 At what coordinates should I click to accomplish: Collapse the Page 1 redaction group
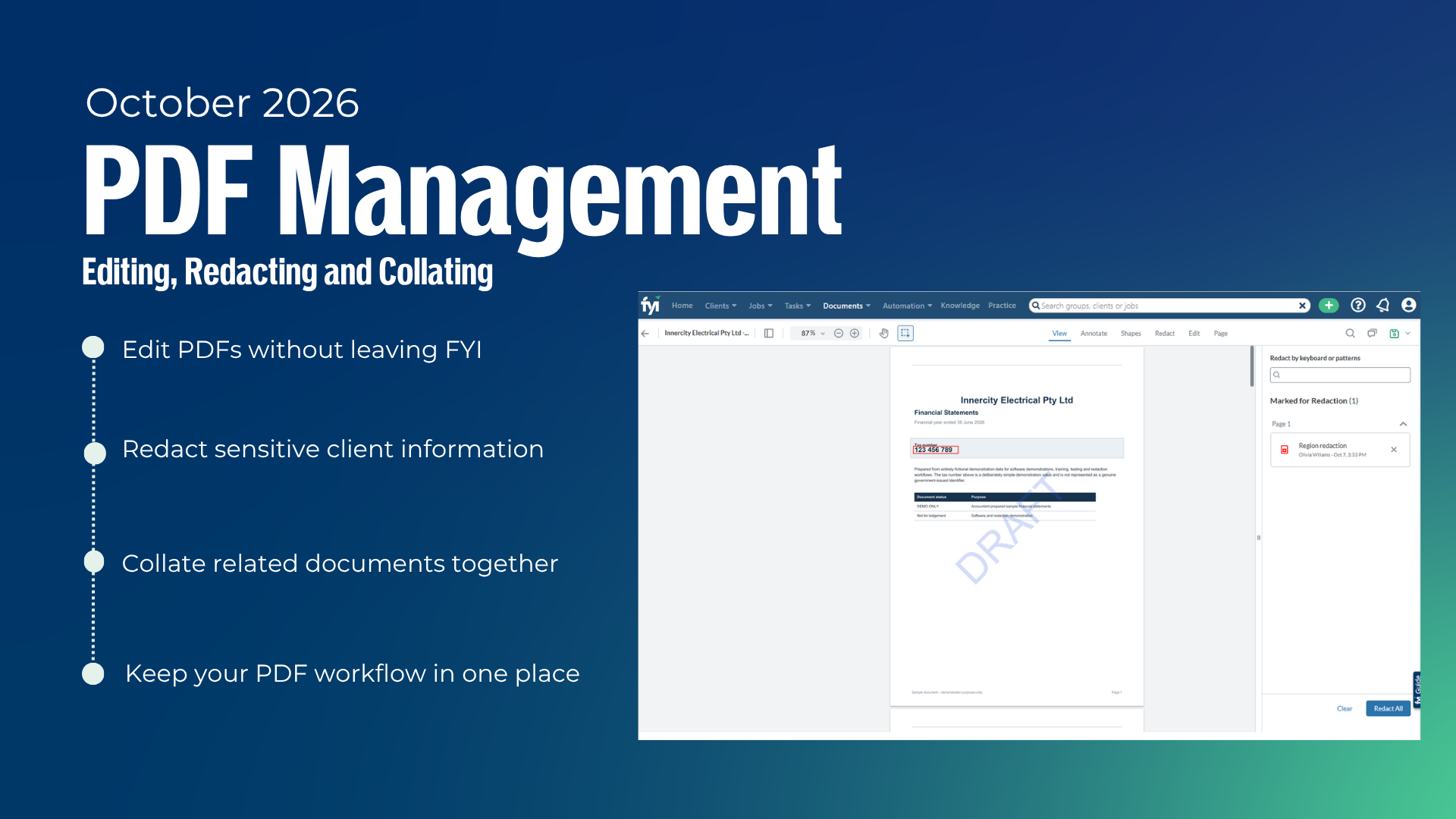coord(1403,424)
